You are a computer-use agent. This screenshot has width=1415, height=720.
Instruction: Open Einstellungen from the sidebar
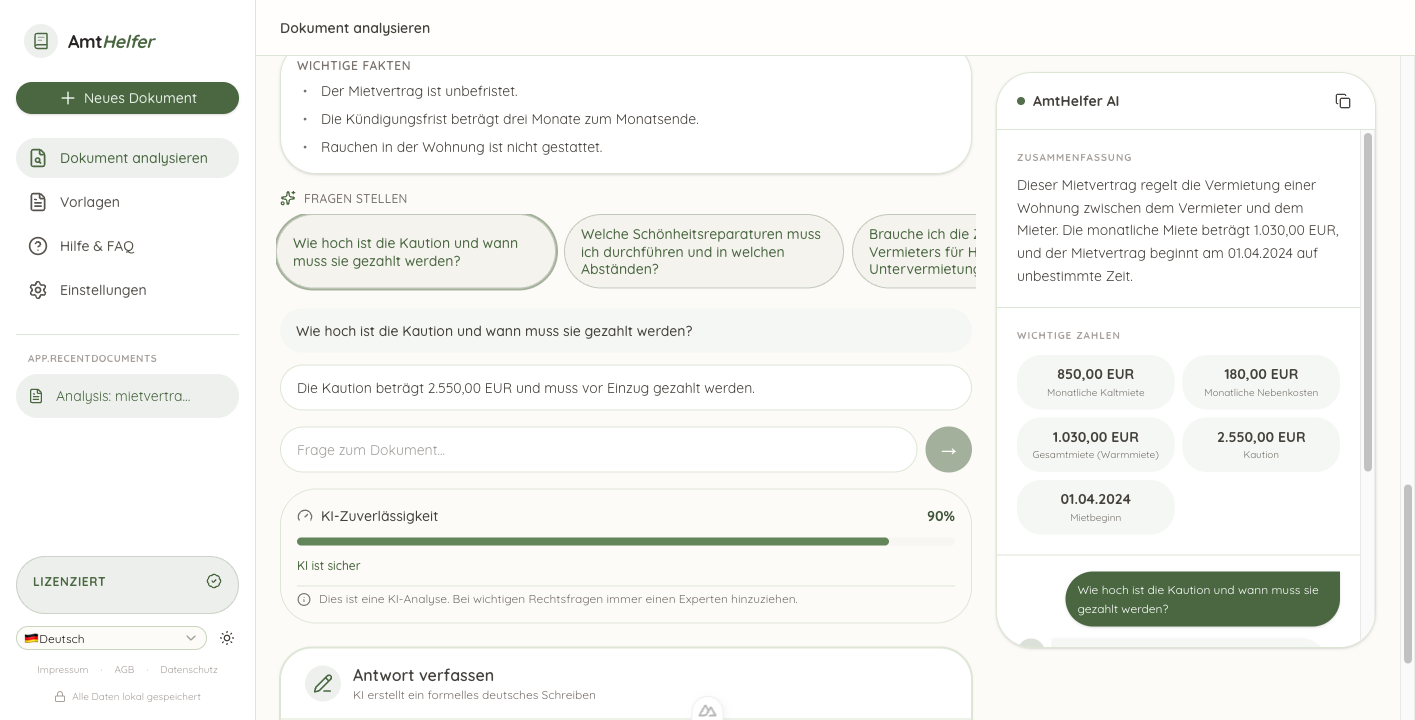tap(103, 290)
